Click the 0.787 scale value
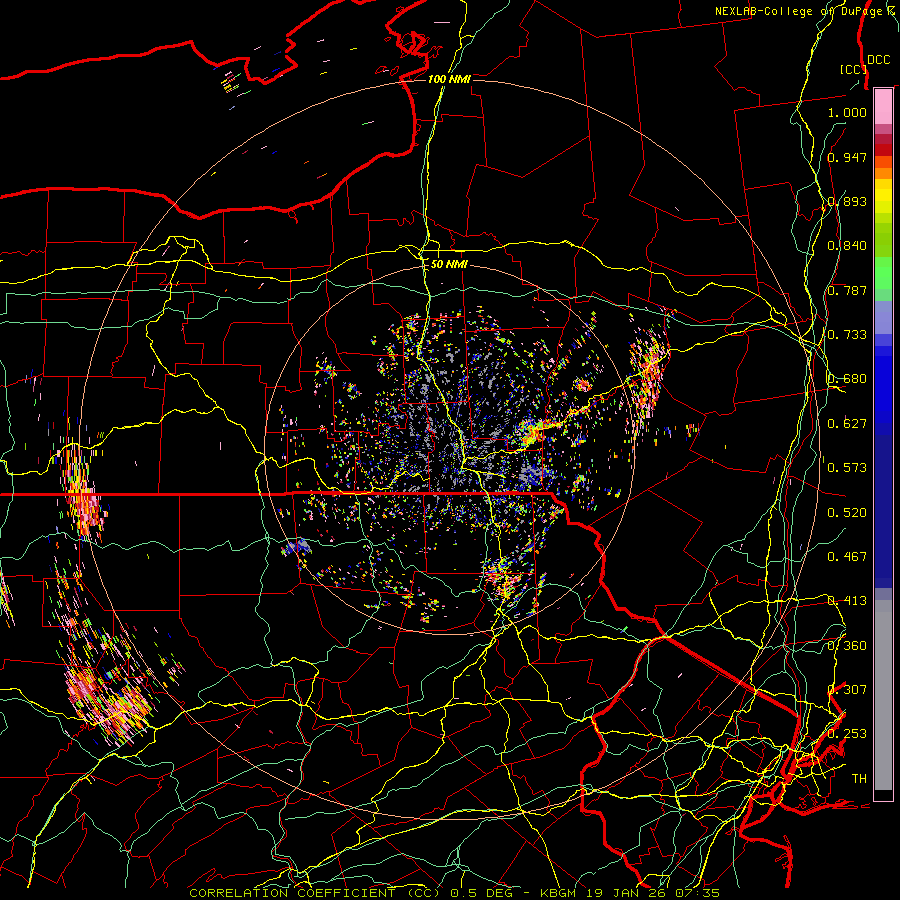Viewport: 900px width, 900px height. 847,290
